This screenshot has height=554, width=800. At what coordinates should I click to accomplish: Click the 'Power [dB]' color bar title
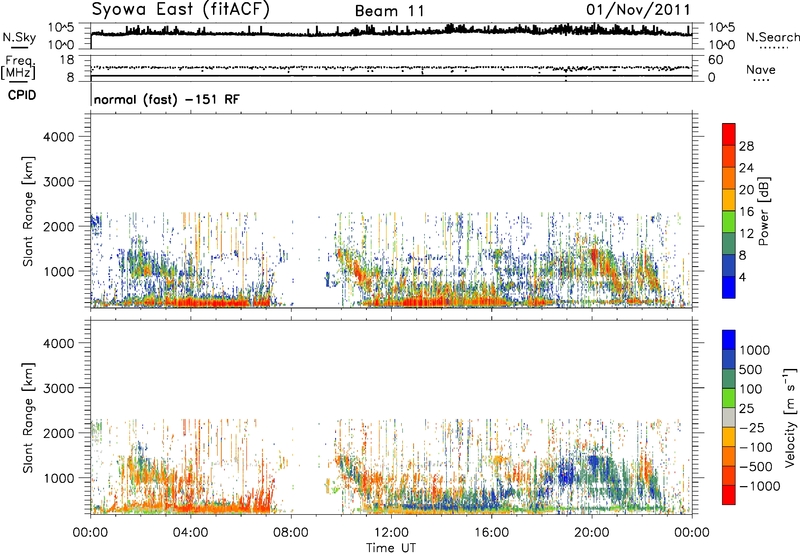click(763, 211)
